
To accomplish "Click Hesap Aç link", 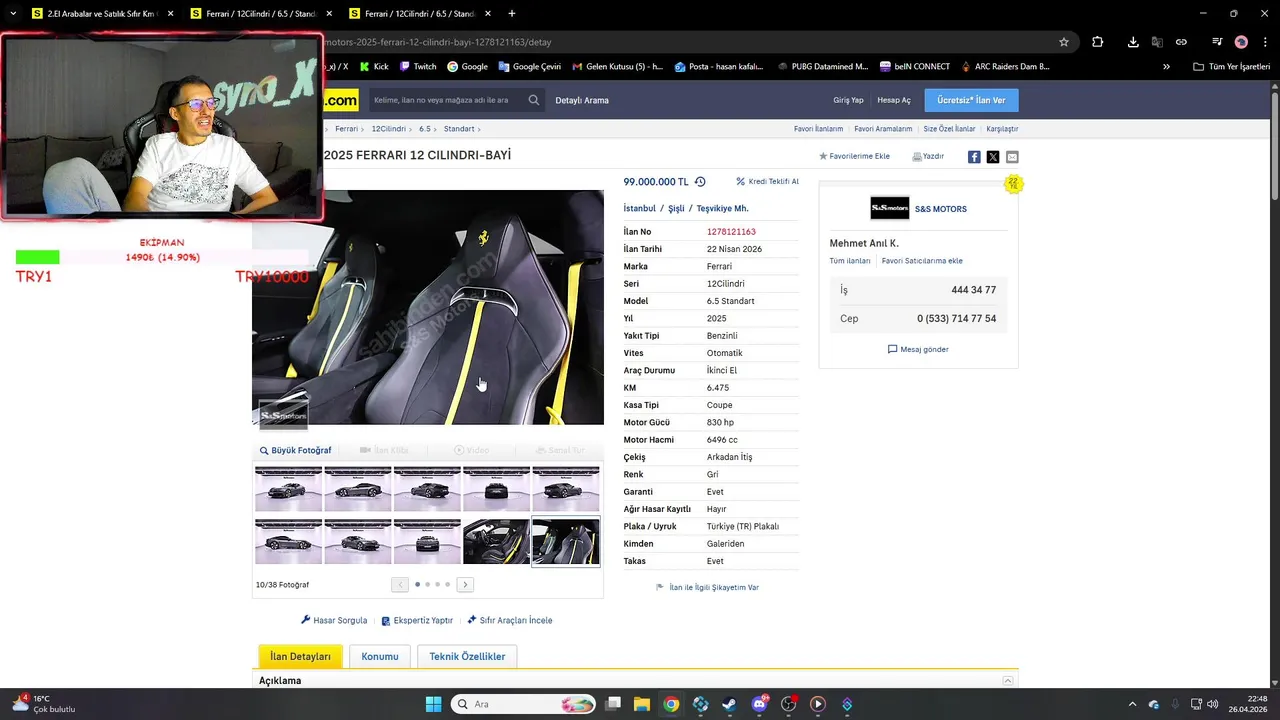I will tap(894, 100).
